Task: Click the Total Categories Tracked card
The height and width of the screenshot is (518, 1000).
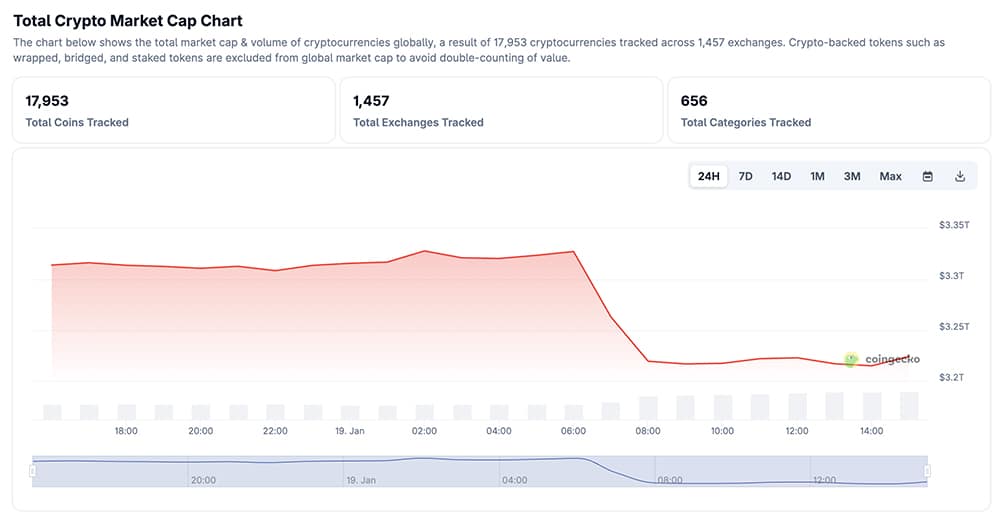Action: tap(828, 110)
